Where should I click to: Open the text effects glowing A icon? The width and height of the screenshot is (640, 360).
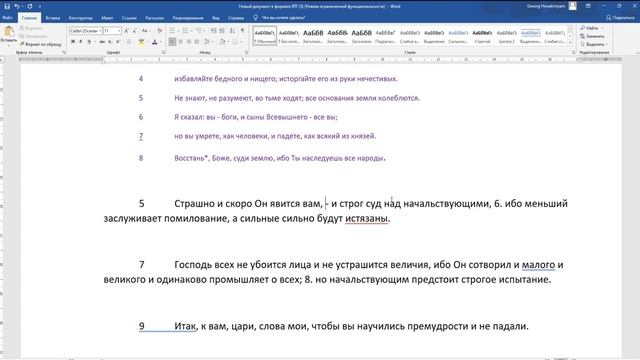coord(129,42)
